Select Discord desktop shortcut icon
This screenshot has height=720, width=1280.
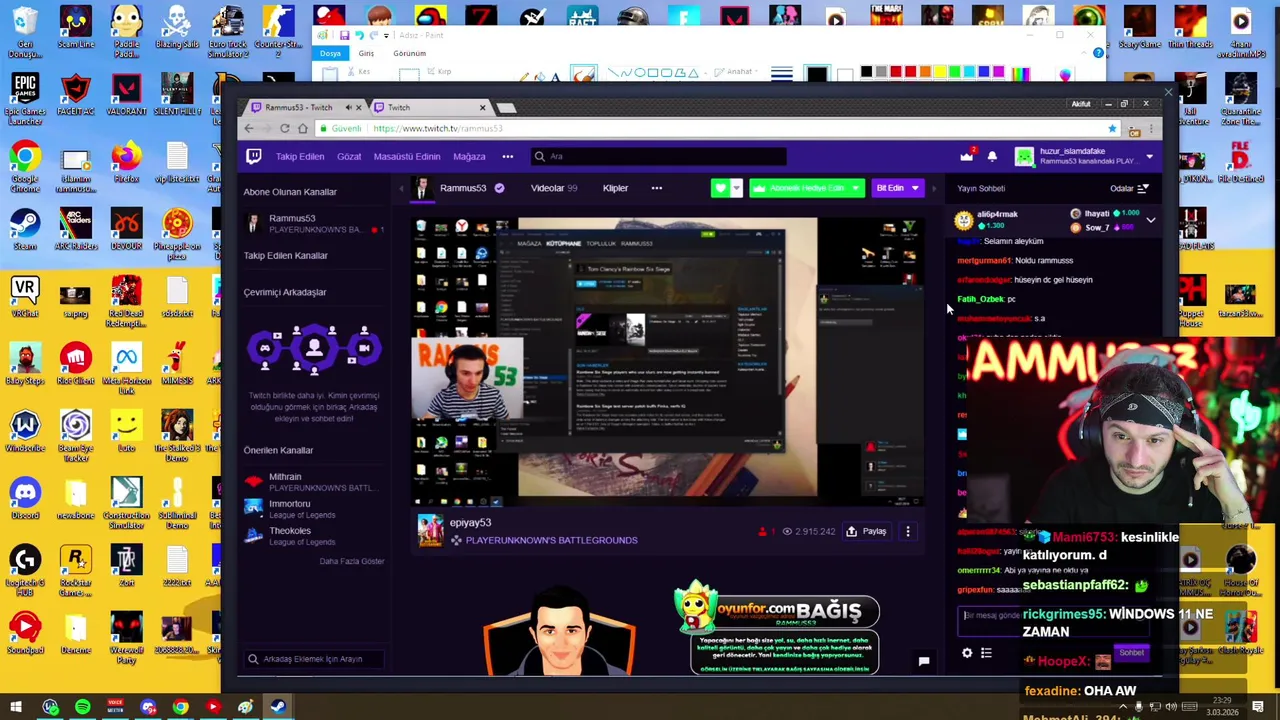[25, 499]
